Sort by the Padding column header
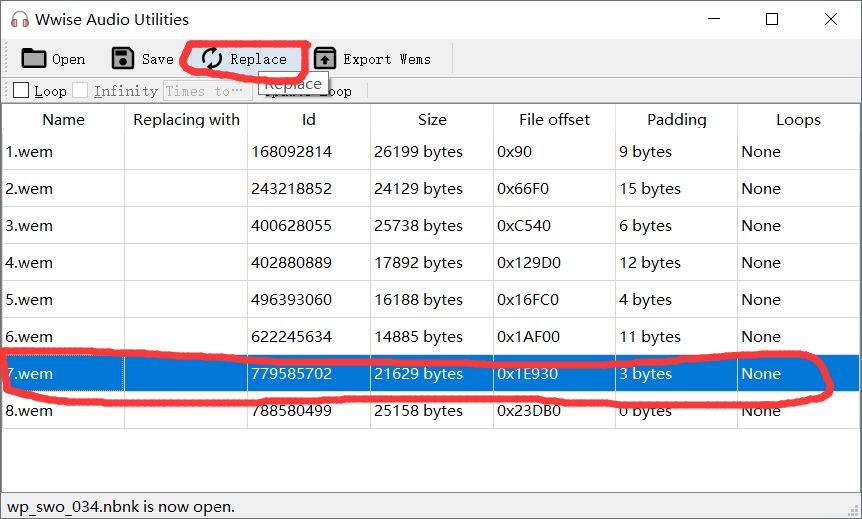This screenshot has width=862, height=519. click(x=676, y=119)
